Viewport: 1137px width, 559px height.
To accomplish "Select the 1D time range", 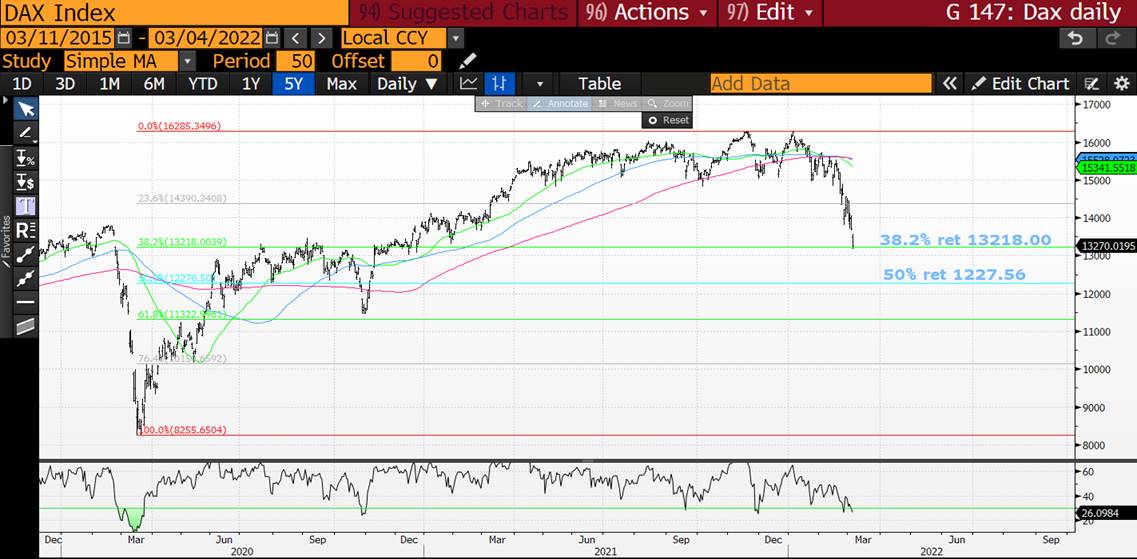I will 22,83.
